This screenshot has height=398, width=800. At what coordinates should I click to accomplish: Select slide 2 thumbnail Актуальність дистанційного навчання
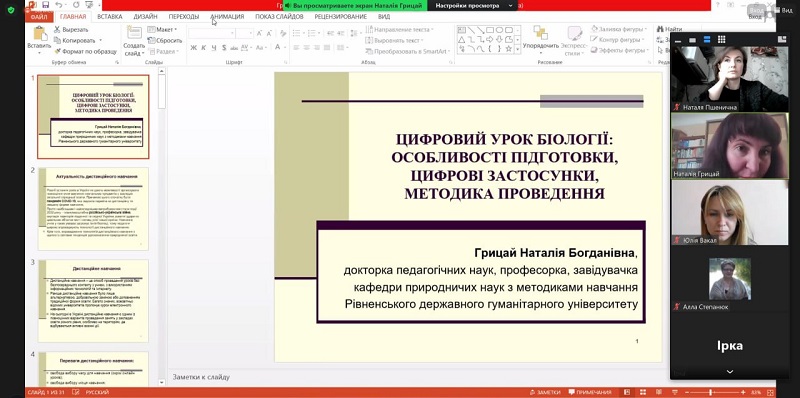(x=93, y=209)
